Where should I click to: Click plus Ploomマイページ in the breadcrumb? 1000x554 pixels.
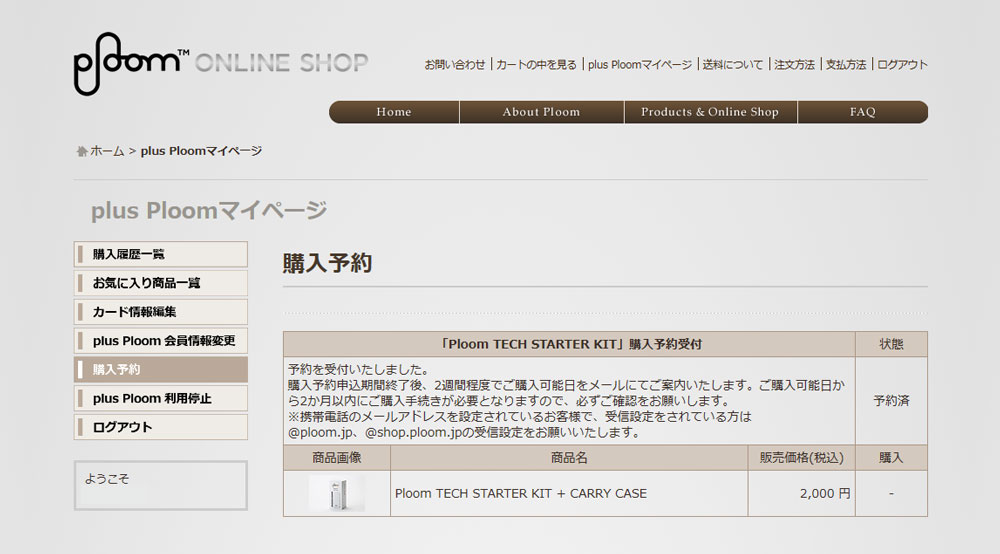(x=201, y=151)
